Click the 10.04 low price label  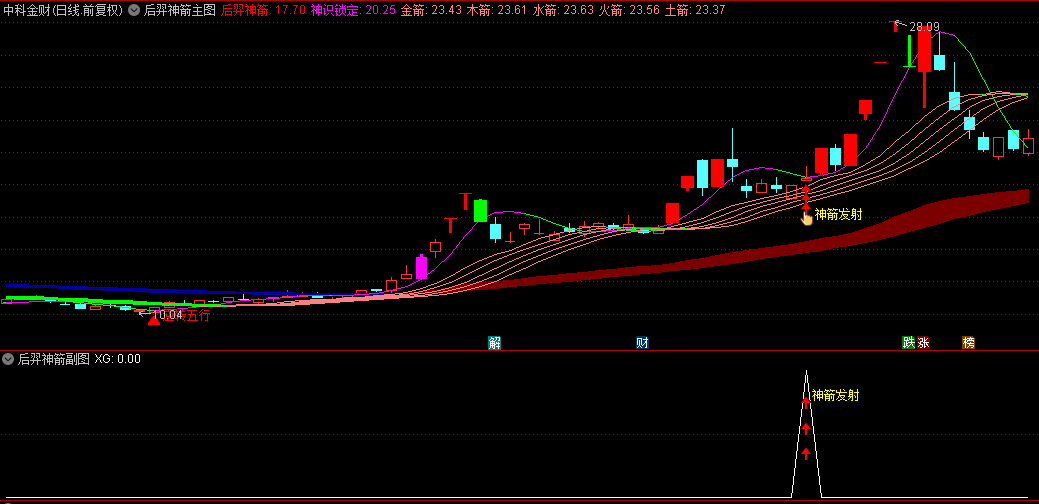(x=167, y=314)
